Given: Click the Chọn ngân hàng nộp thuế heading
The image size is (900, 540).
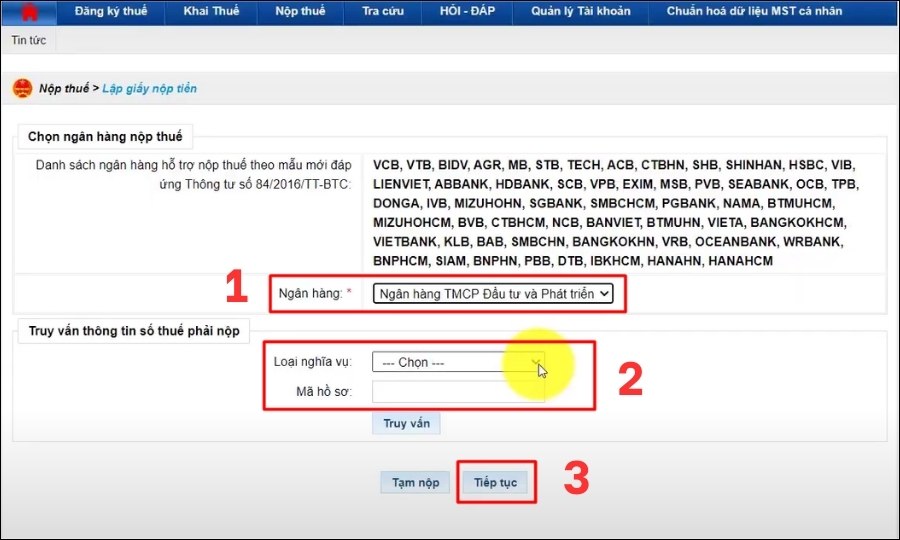Looking at the screenshot, I should coord(105,137).
